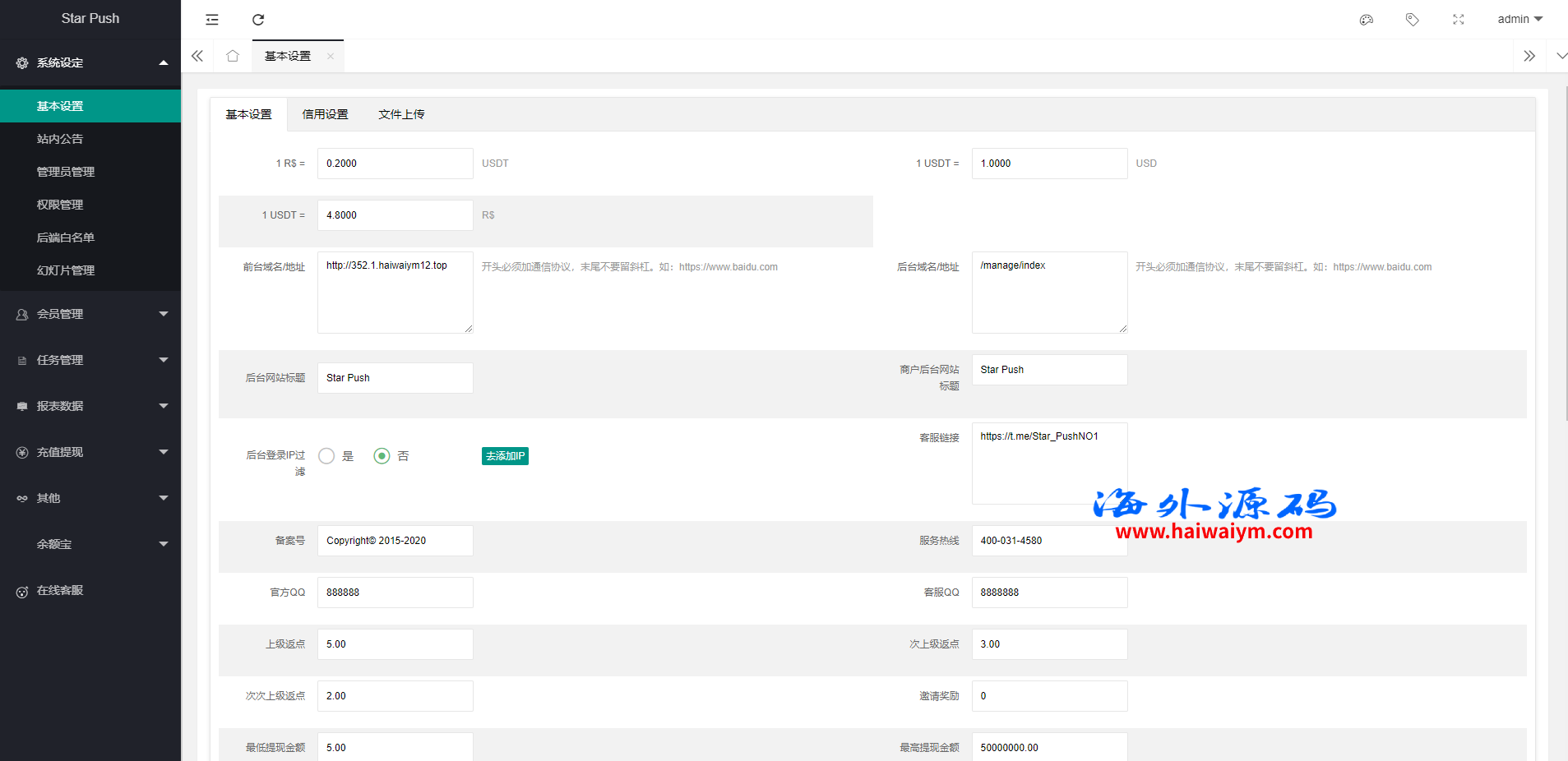Click the refresh page icon

(x=258, y=20)
